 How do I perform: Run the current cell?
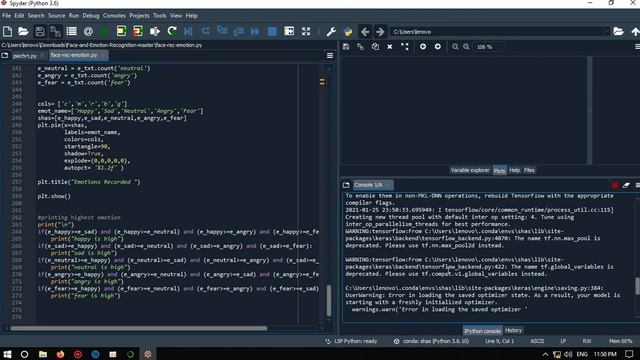click(121, 31)
